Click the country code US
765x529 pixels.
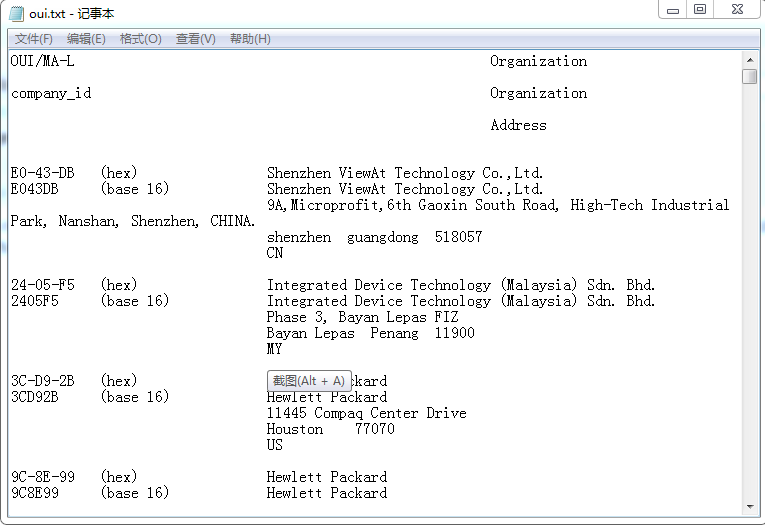[x=275, y=445]
